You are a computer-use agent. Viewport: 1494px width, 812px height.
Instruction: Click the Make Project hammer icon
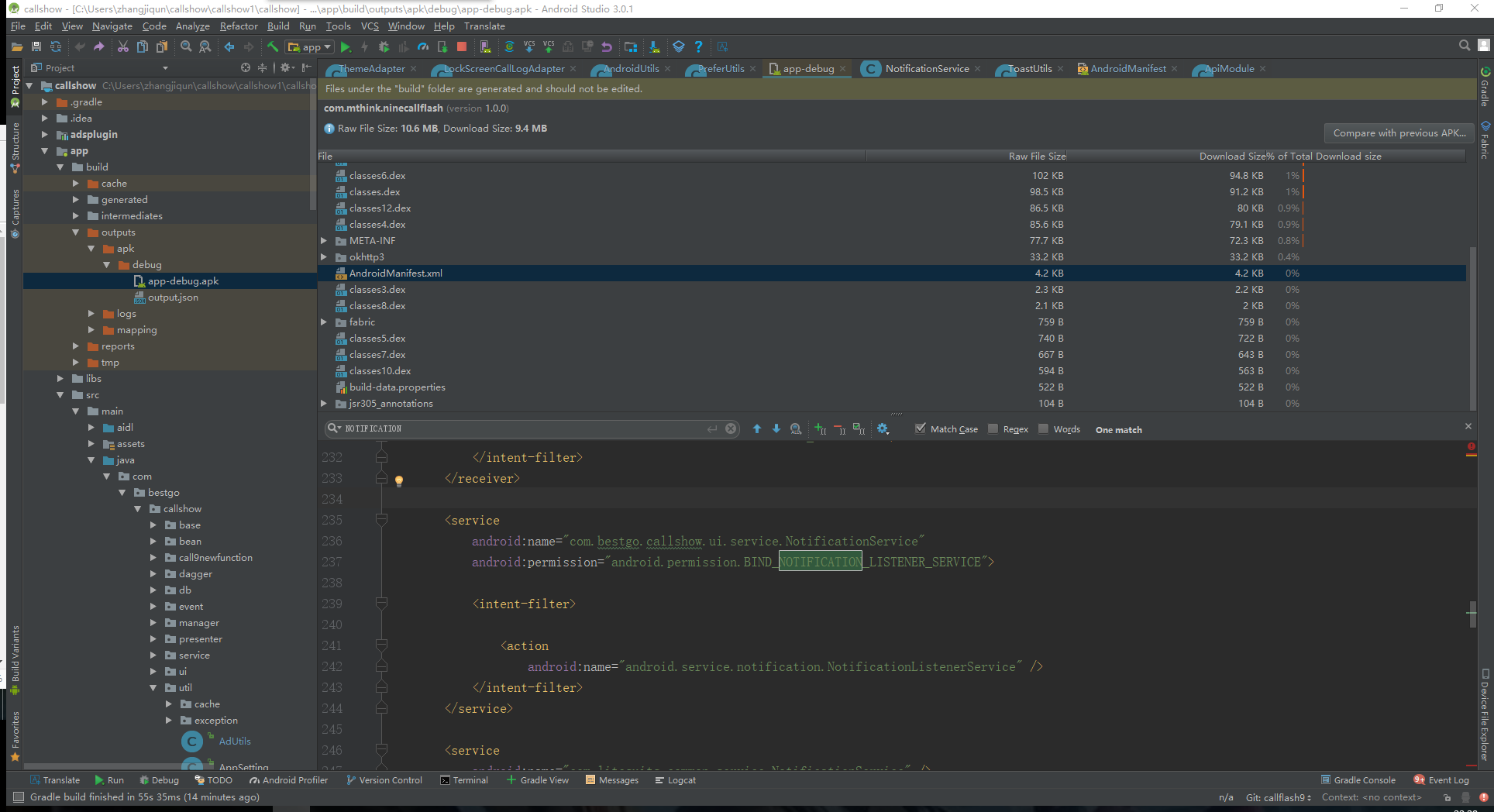[273, 47]
